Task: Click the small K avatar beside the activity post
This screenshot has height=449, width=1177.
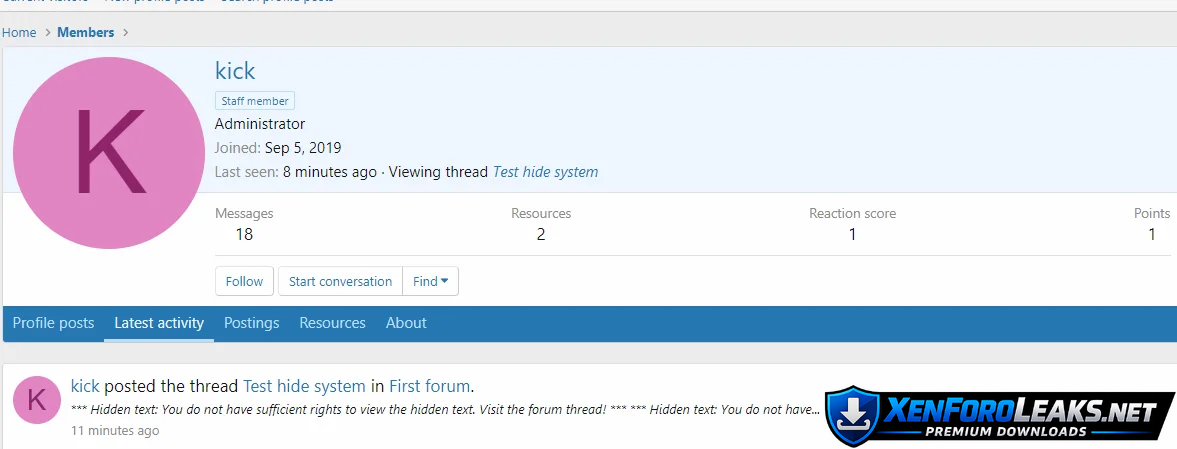Action: pyautogui.click(x=36, y=400)
